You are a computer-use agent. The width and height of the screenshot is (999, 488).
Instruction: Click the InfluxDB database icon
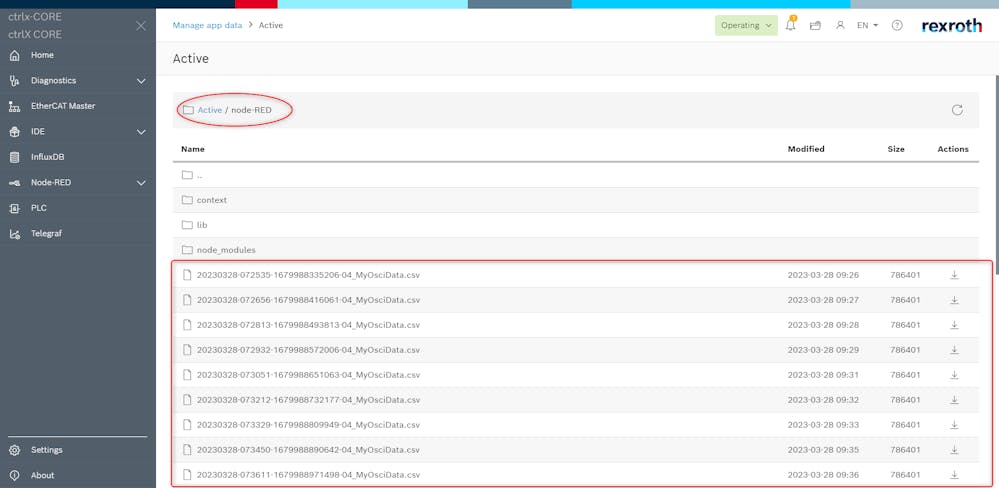point(15,157)
